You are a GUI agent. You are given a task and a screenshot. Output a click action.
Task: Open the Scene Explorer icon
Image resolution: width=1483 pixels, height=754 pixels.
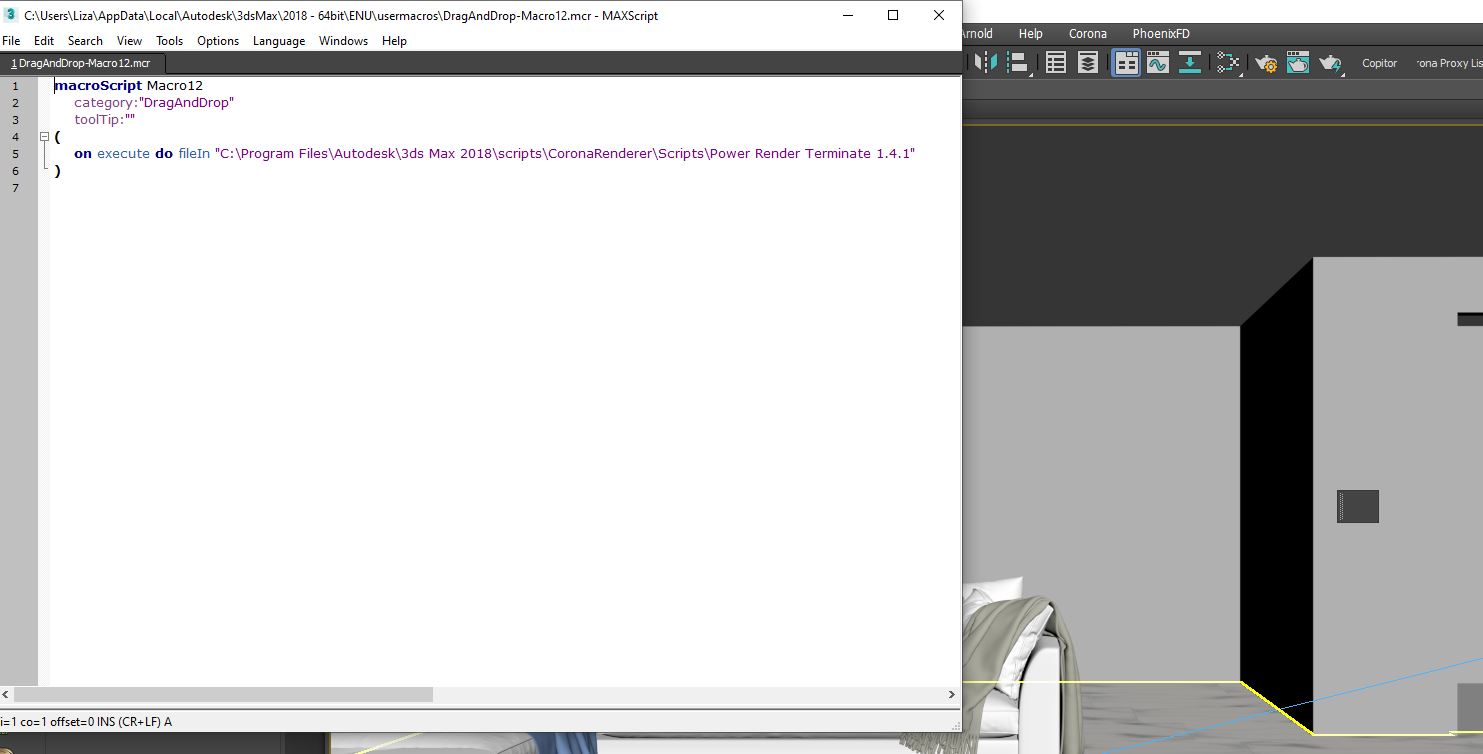point(1056,63)
